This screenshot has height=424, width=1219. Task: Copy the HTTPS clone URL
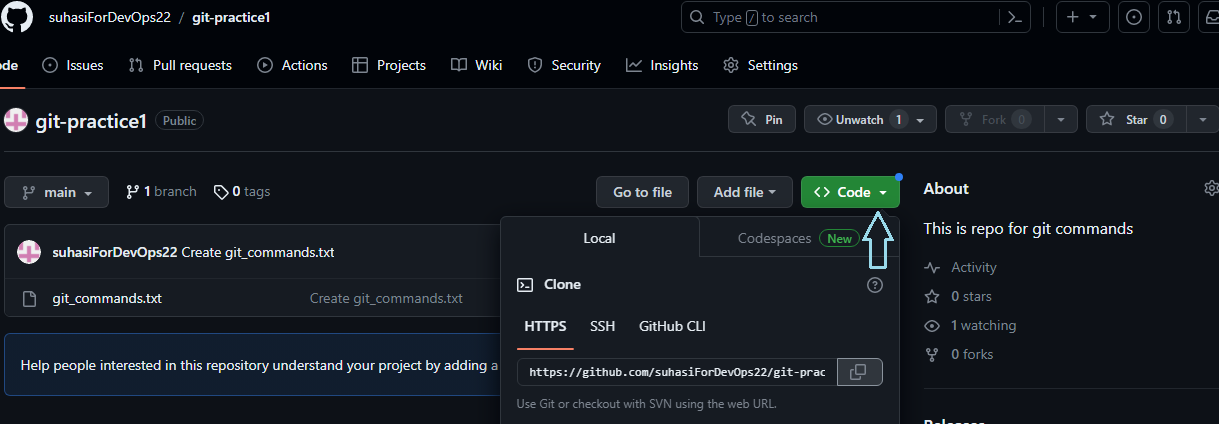click(859, 372)
